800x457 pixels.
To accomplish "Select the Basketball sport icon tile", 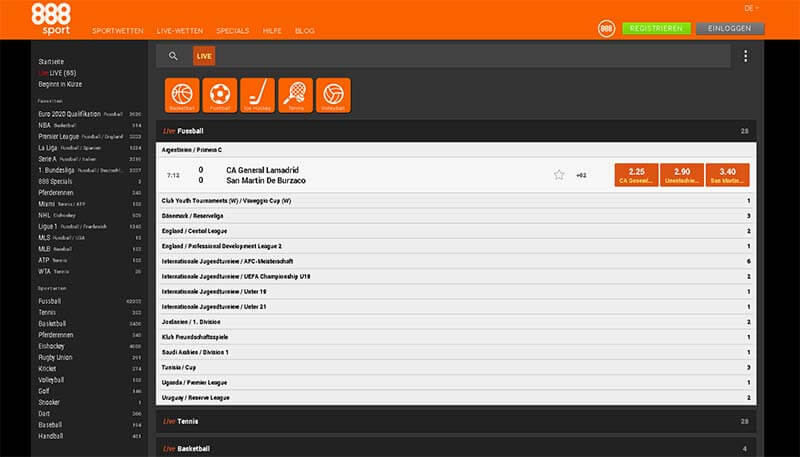I will [182, 95].
